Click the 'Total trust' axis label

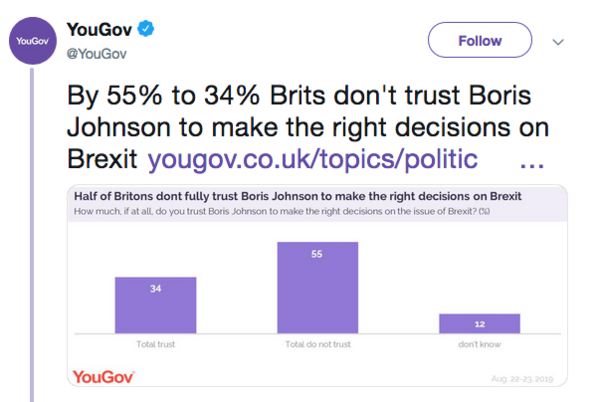click(x=155, y=344)
